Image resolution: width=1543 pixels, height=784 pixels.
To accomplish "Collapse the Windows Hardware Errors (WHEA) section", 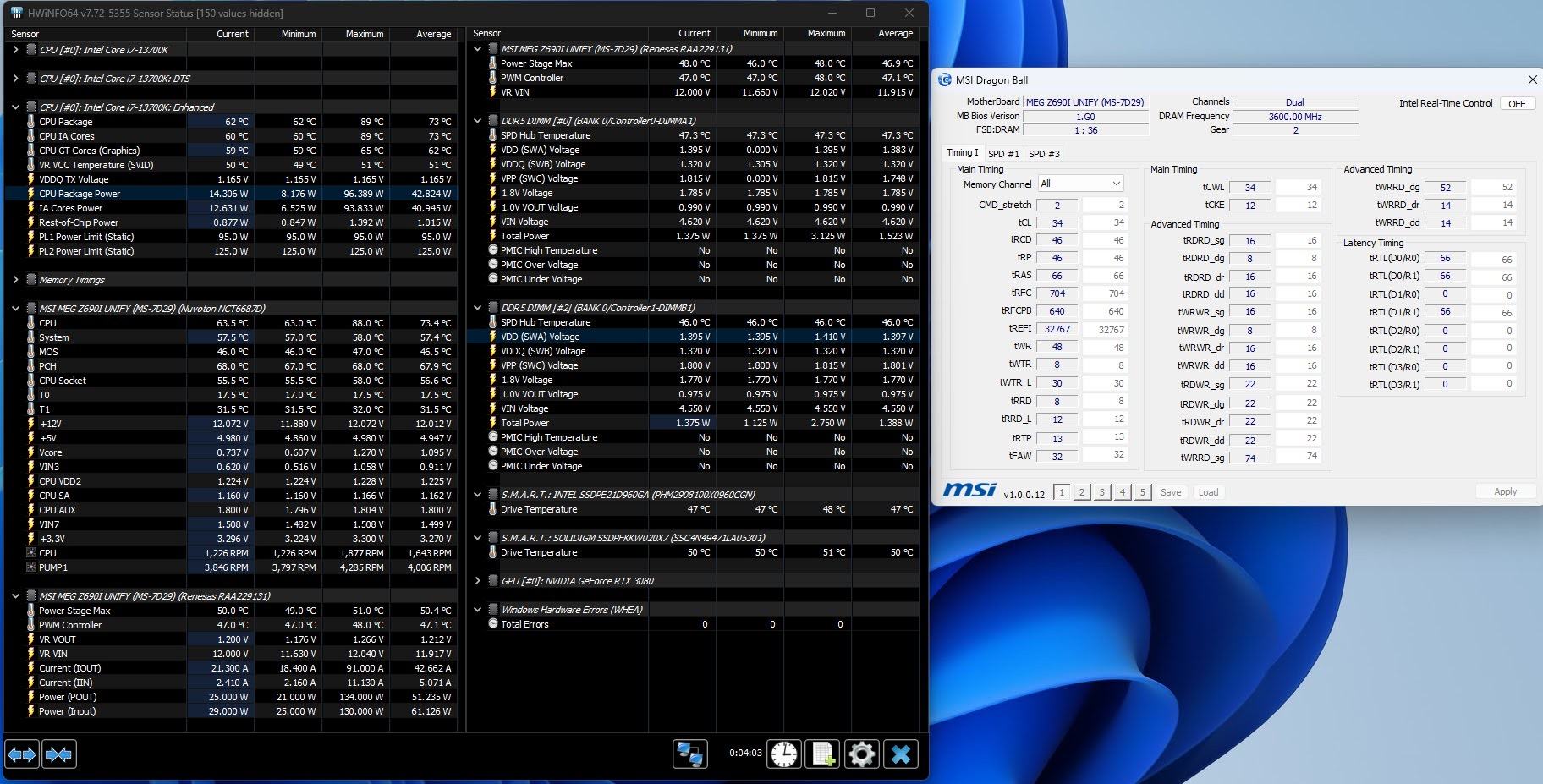I will pyautogui.click(x=477, y=610).
